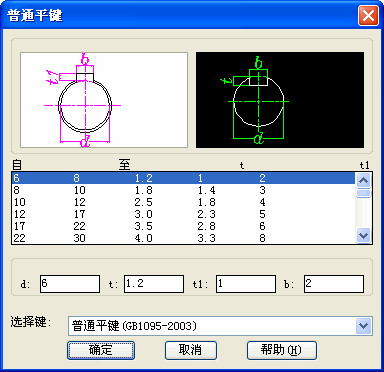The height and width of the screenshot is (372, 384).
Task: Open the 选择键 dropdown arrow
Action: pyautogui.click(x=363, y=326)
